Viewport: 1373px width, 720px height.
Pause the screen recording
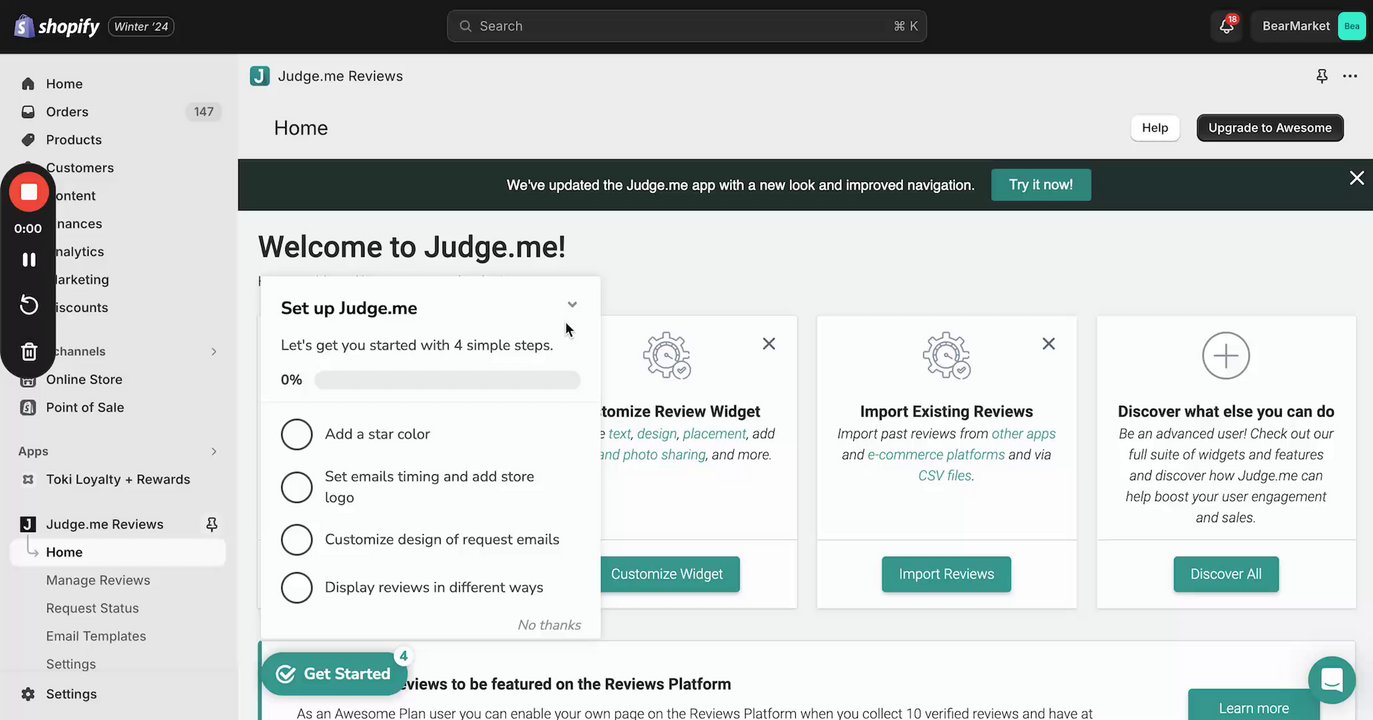click(x=29, y=260)
